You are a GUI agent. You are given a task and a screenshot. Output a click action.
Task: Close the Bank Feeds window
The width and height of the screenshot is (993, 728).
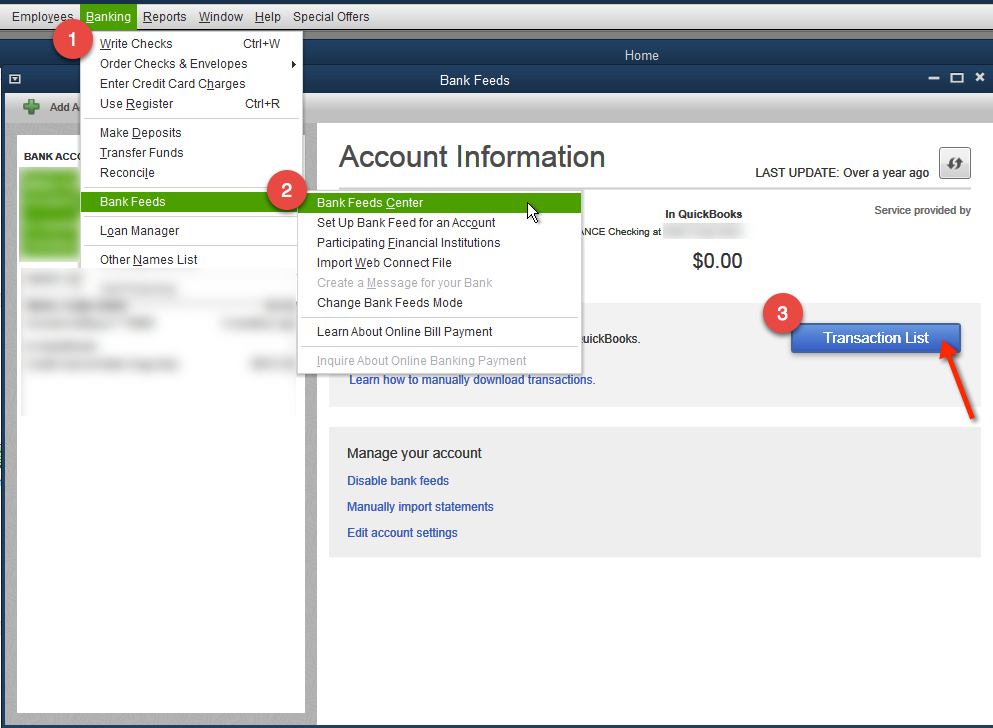[980, 77]
